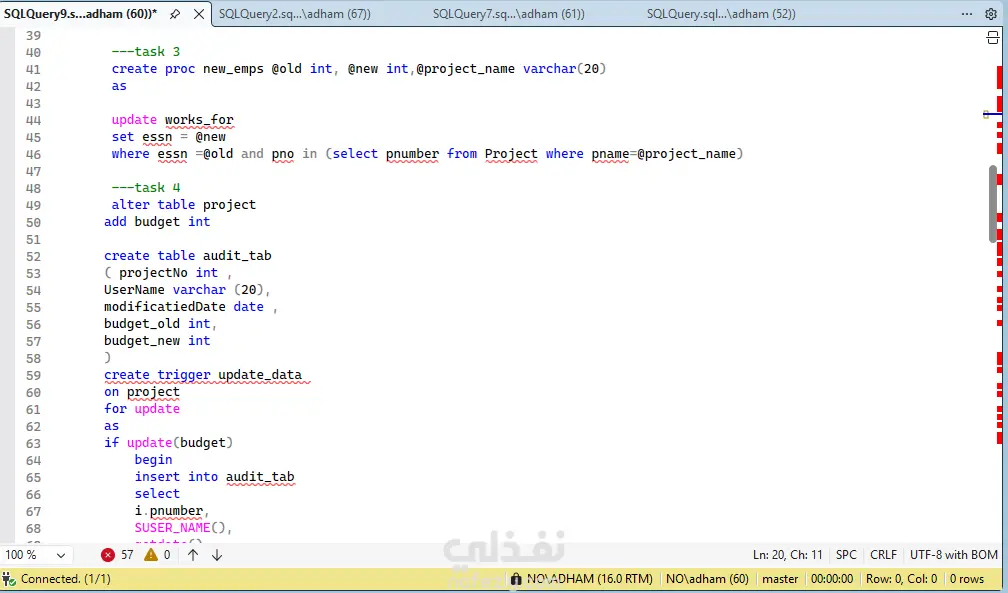Click the ---task 4 comment line
1008x593 pixels.
pos(146,188)
